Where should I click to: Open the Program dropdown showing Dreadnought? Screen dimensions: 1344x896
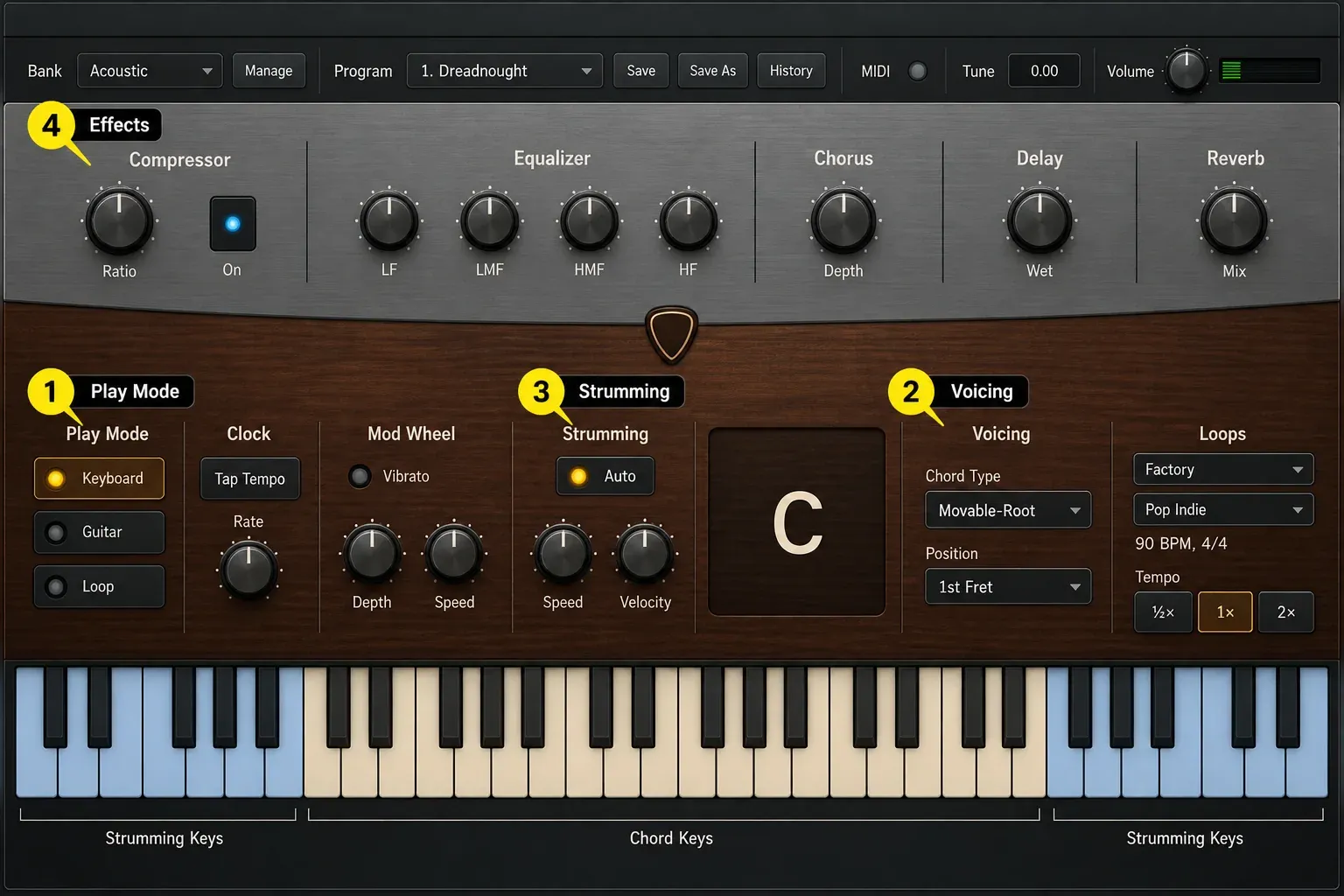(x=505, y=71)
